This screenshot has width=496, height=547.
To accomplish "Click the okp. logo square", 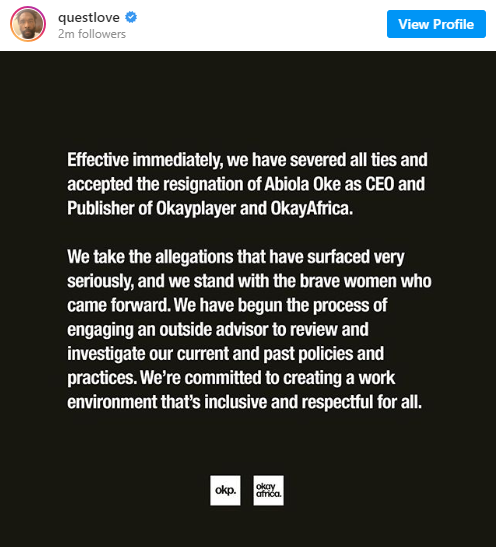I will pyautogui.click(x=225, y=490).
